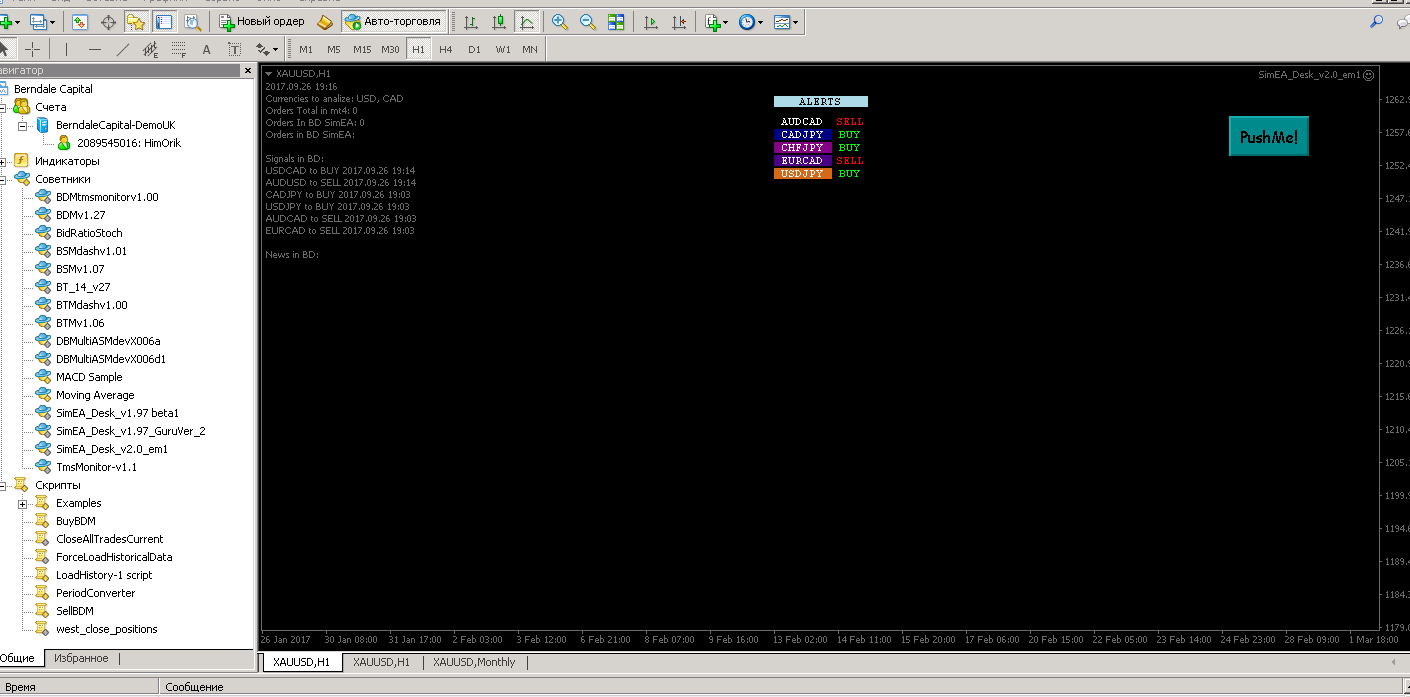
Task: Toggle the Авто-торговля button
Action: 394,21
